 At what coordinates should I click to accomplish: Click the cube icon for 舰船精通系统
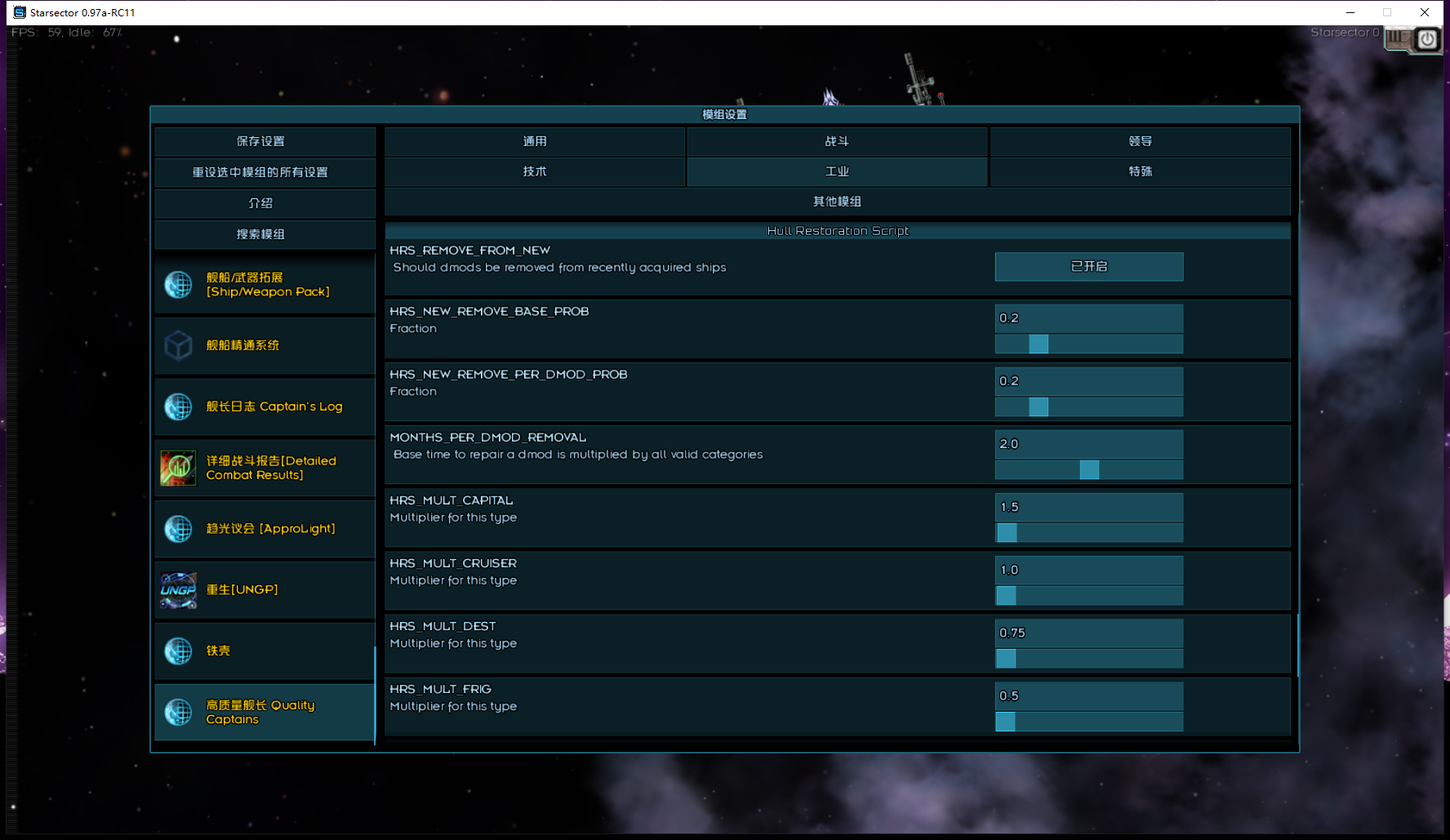[x=178, y=345]
